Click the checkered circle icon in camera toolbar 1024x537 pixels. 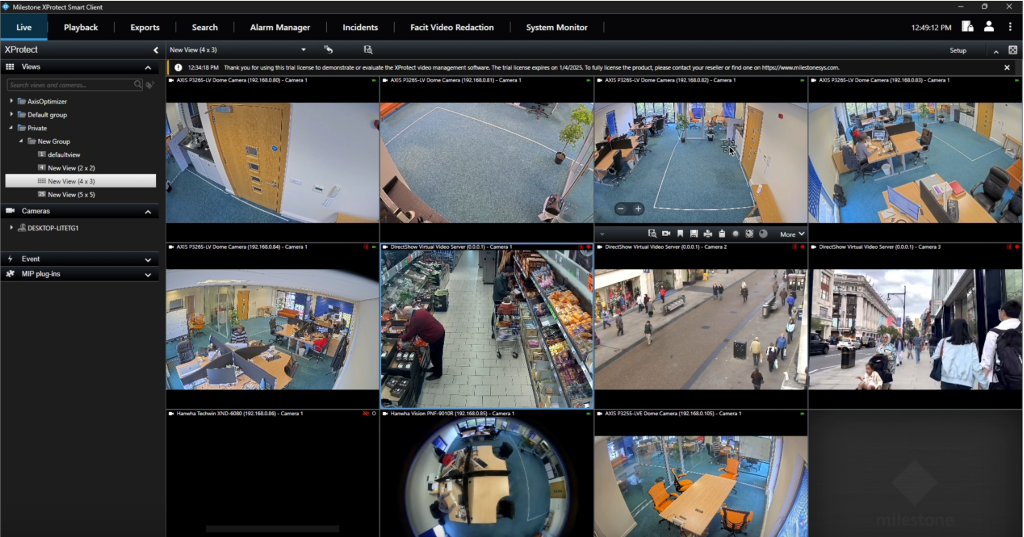[749, 234]
